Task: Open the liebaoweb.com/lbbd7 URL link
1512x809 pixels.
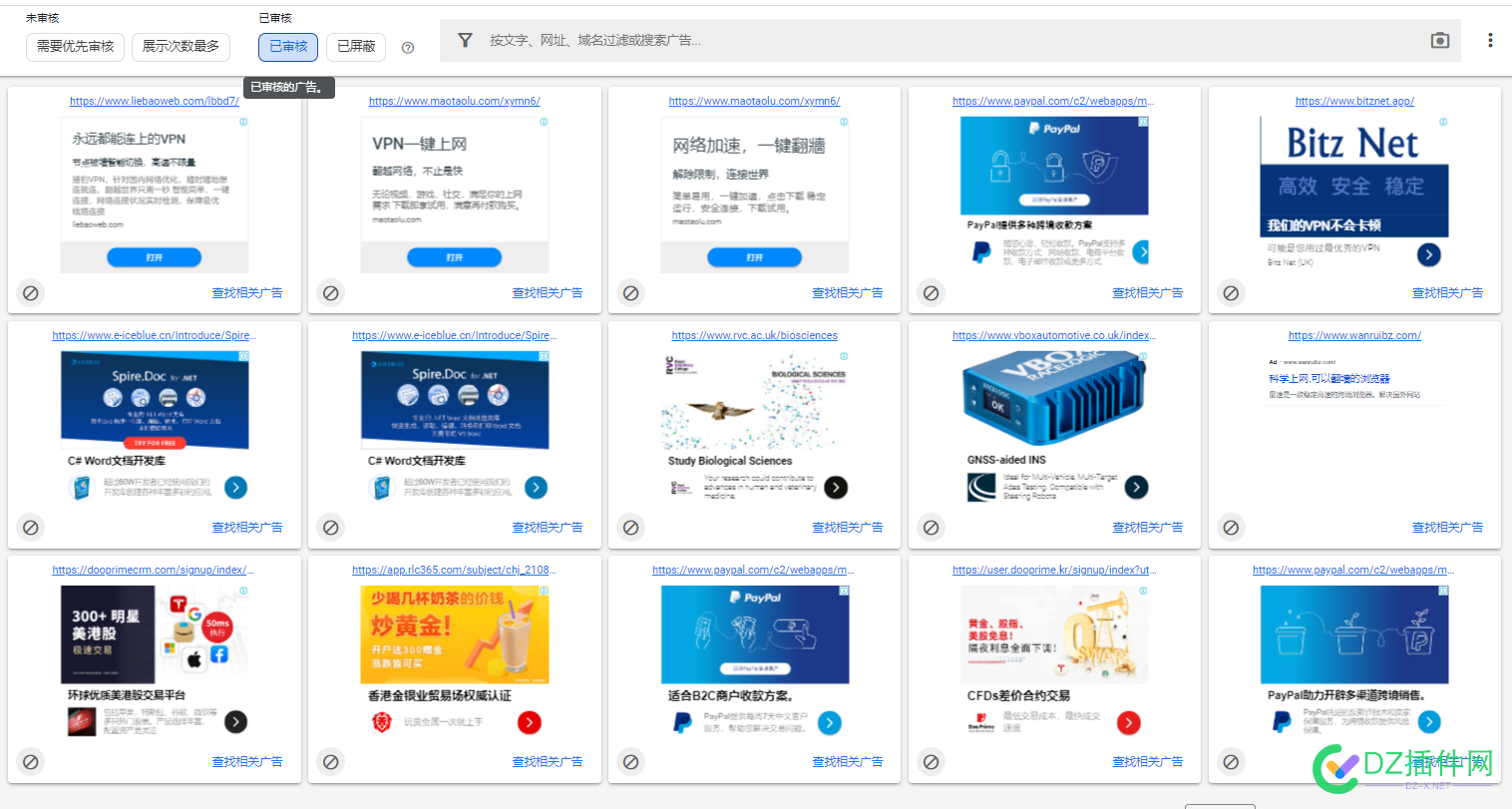Action: tap(155, 101)
